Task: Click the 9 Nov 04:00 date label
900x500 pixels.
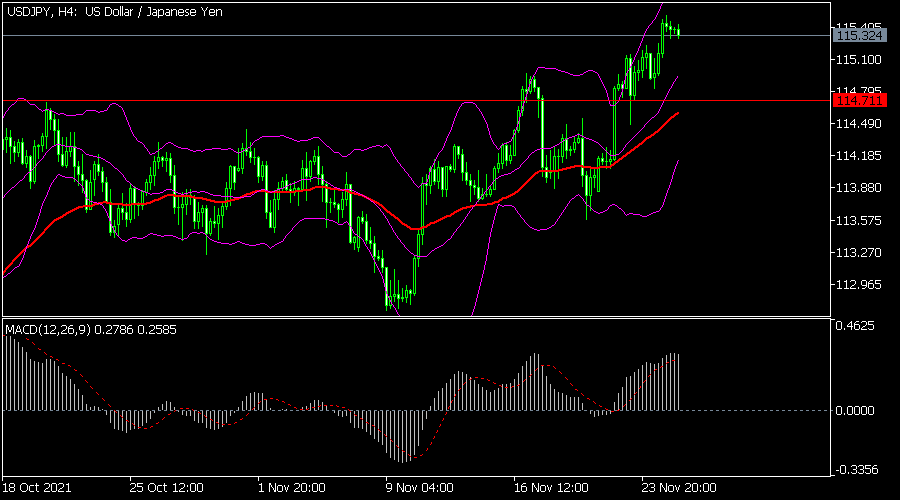Action: pos(420,488)
